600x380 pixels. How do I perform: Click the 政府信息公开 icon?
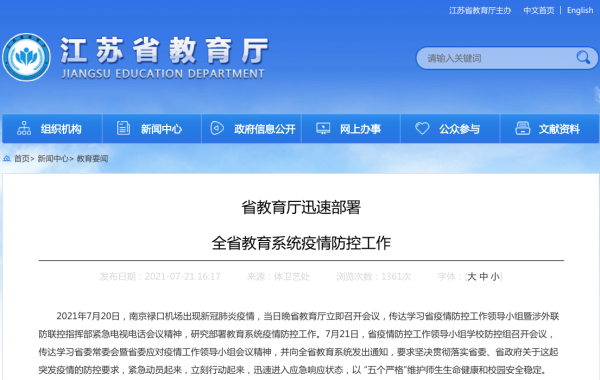click(x=217, y=128)
